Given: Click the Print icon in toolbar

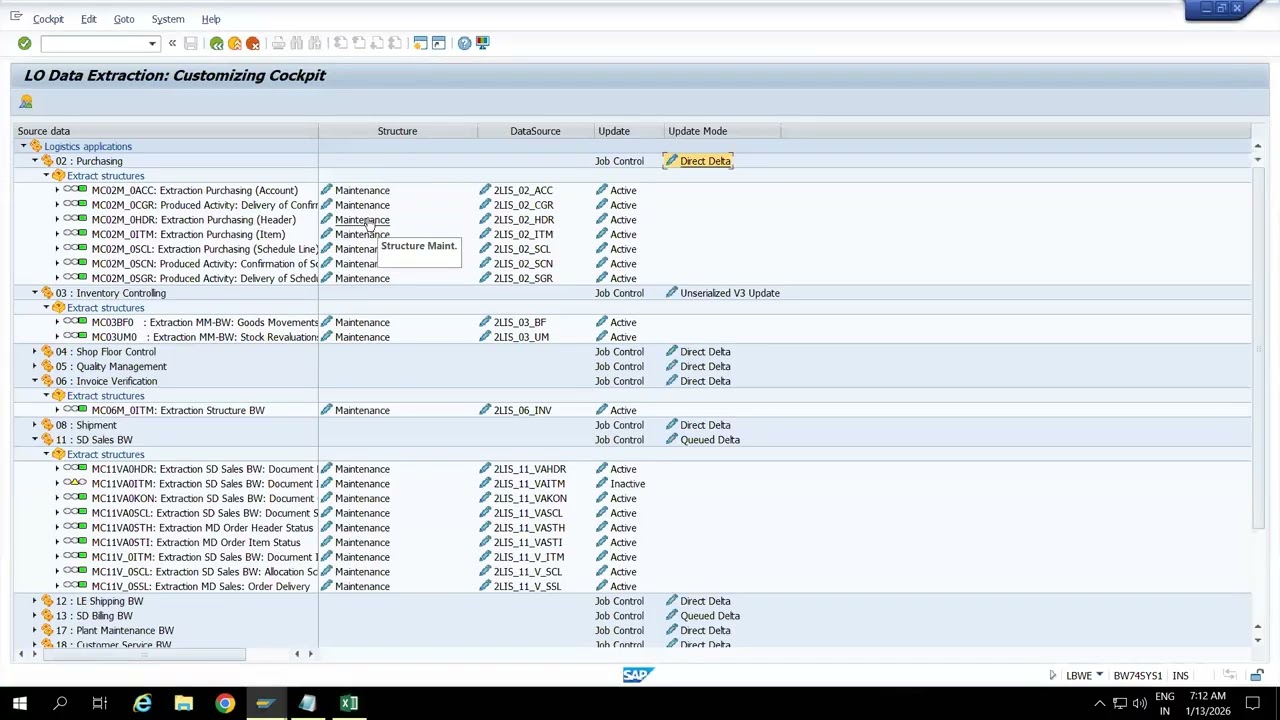Looking at the screenshot, I should click(x=278, y=43).
